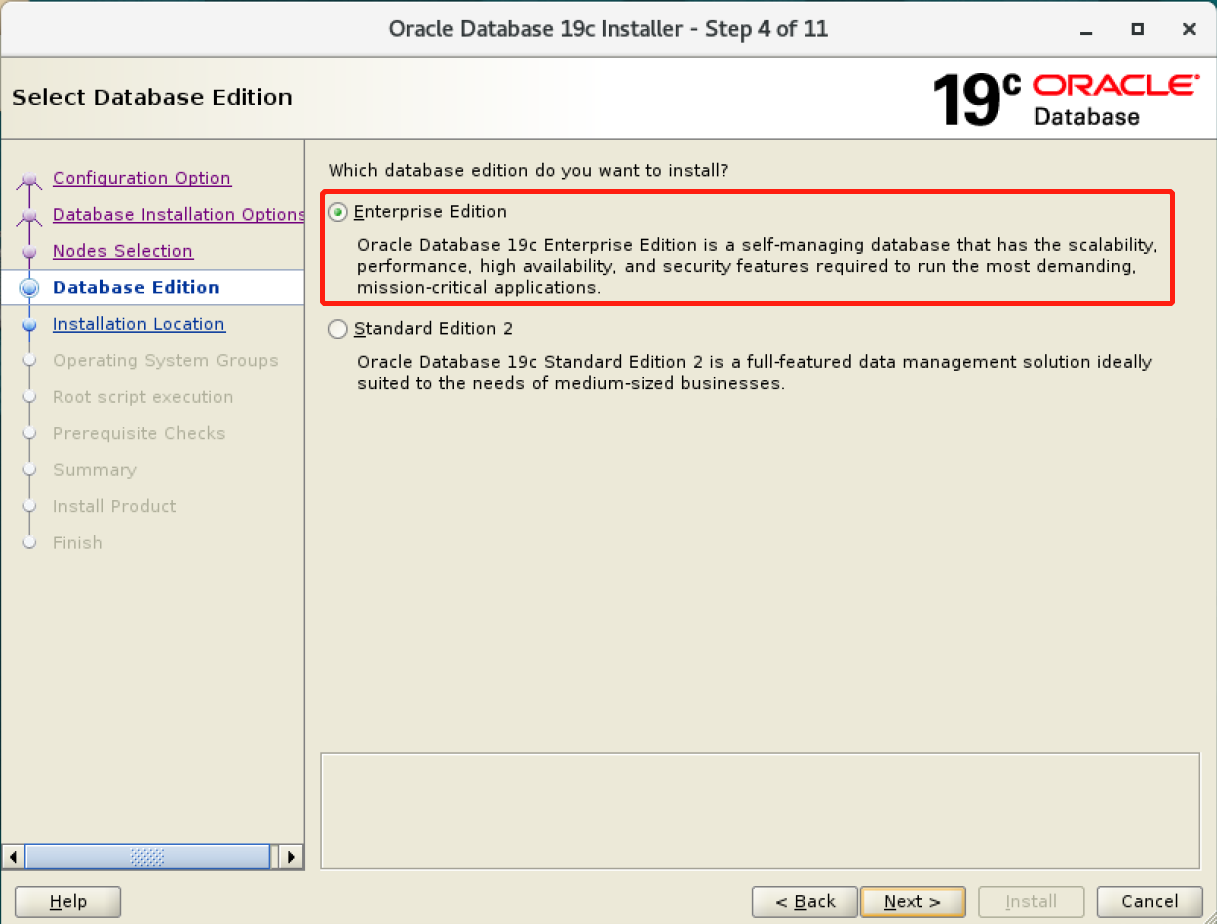Go to the Database Installation Options step
This screenshot has height=924, width=1217.
click(x=179, y=215)
